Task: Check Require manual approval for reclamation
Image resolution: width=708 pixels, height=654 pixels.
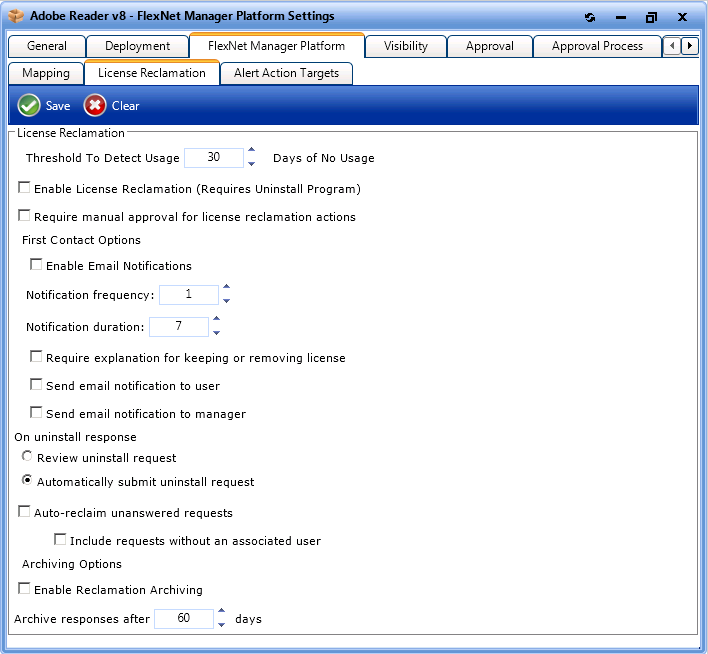Action: pyautogui.click(x=24, y=215)
